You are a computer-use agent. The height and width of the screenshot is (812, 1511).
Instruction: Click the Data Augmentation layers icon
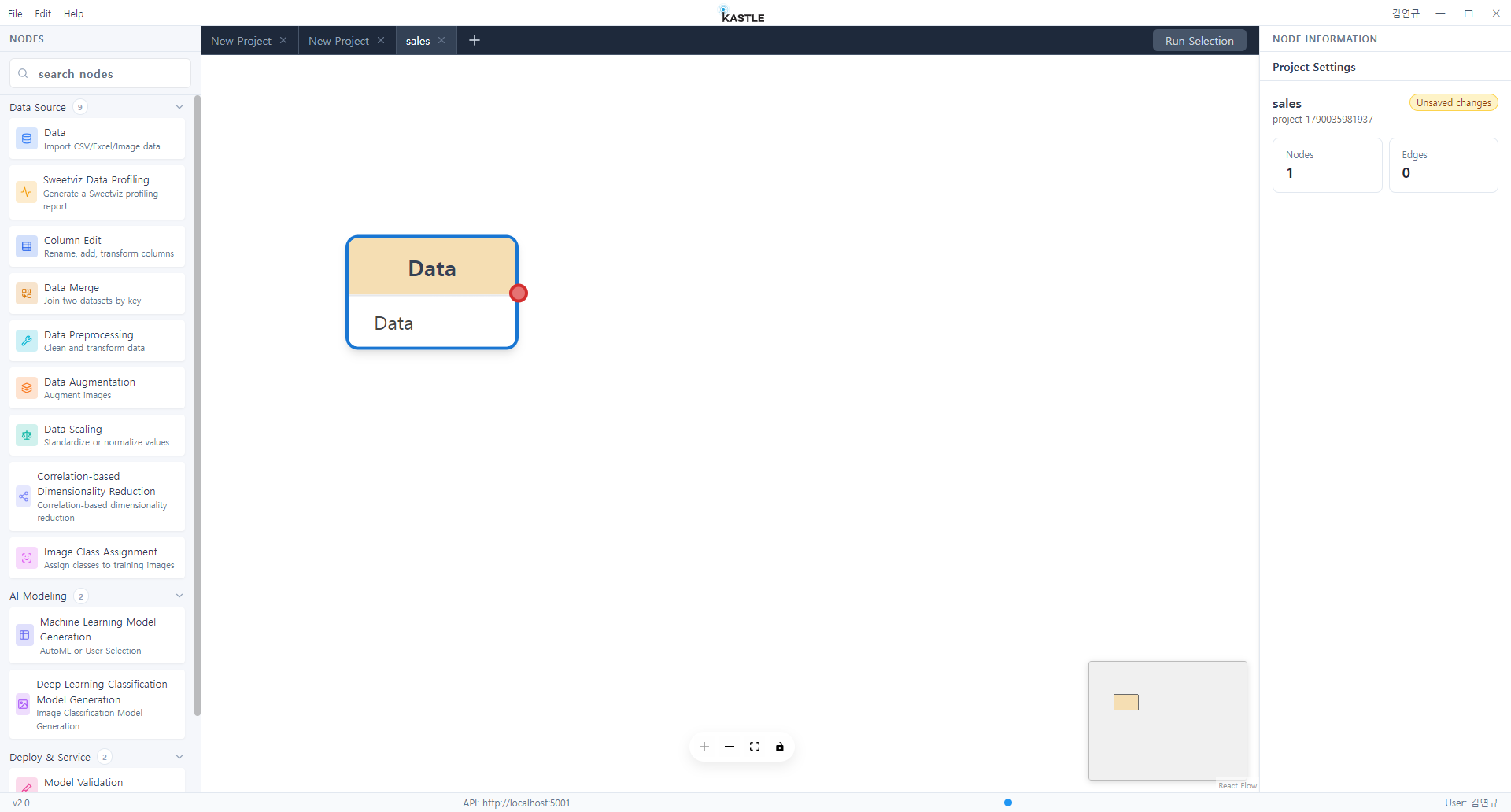click(x=27, y=388)
